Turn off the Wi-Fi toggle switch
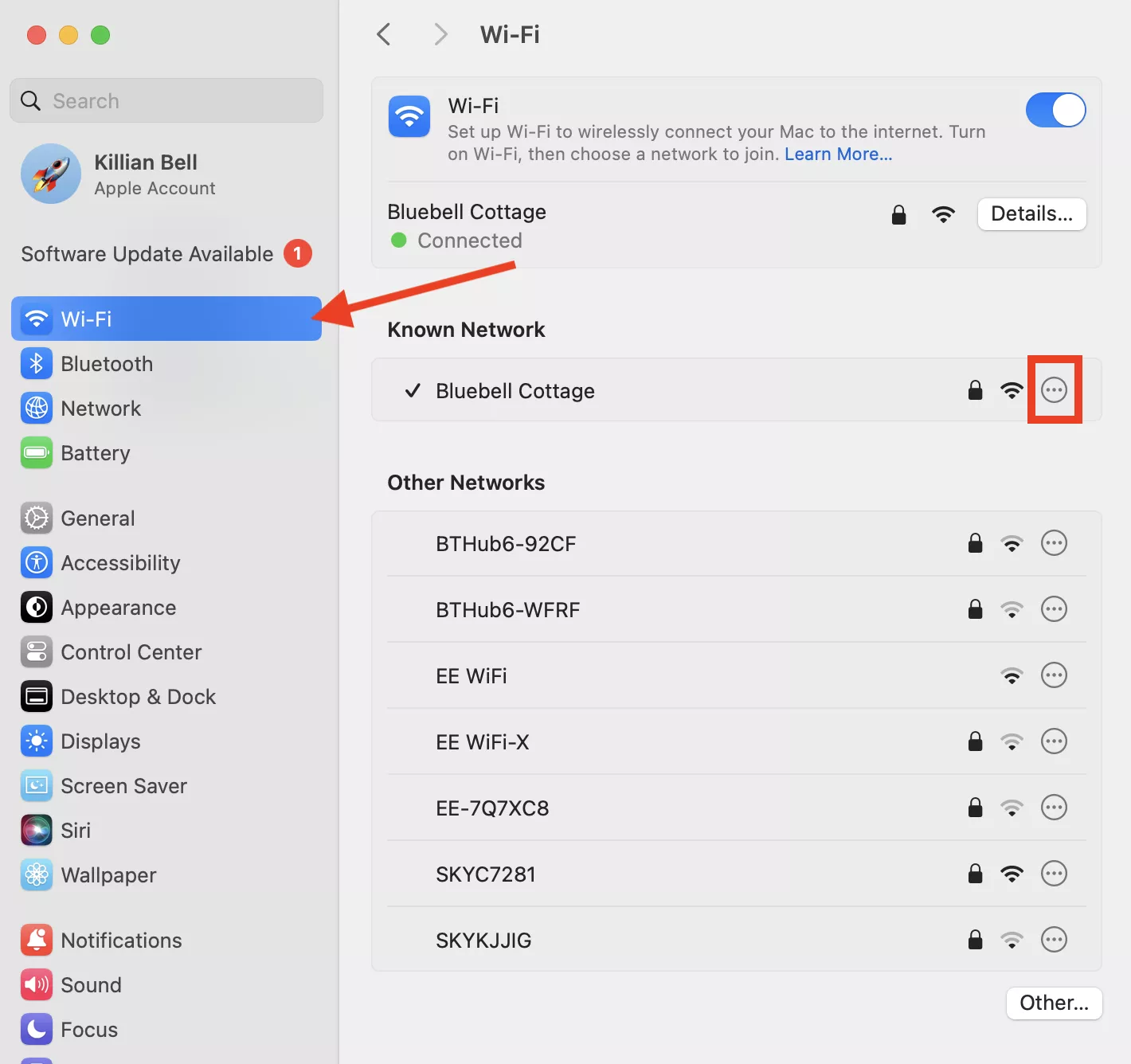This screenshot has height=1064, width=1131. [x=1055, y=111]
